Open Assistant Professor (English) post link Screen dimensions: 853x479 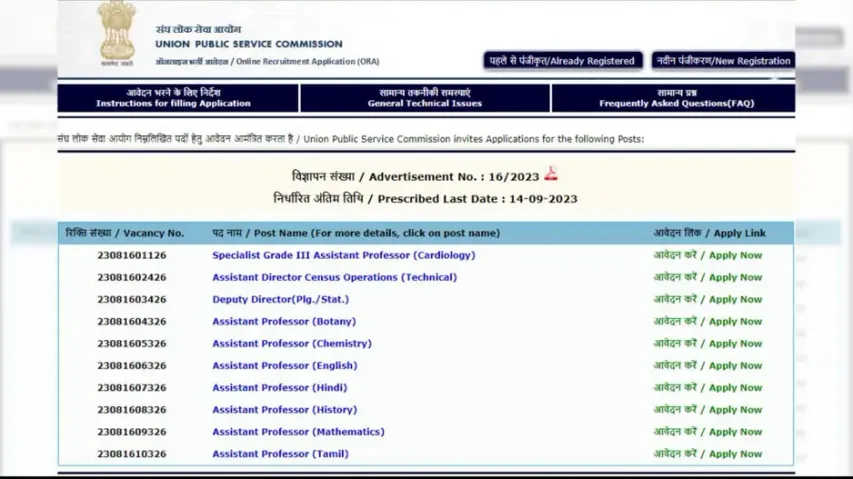284,366
